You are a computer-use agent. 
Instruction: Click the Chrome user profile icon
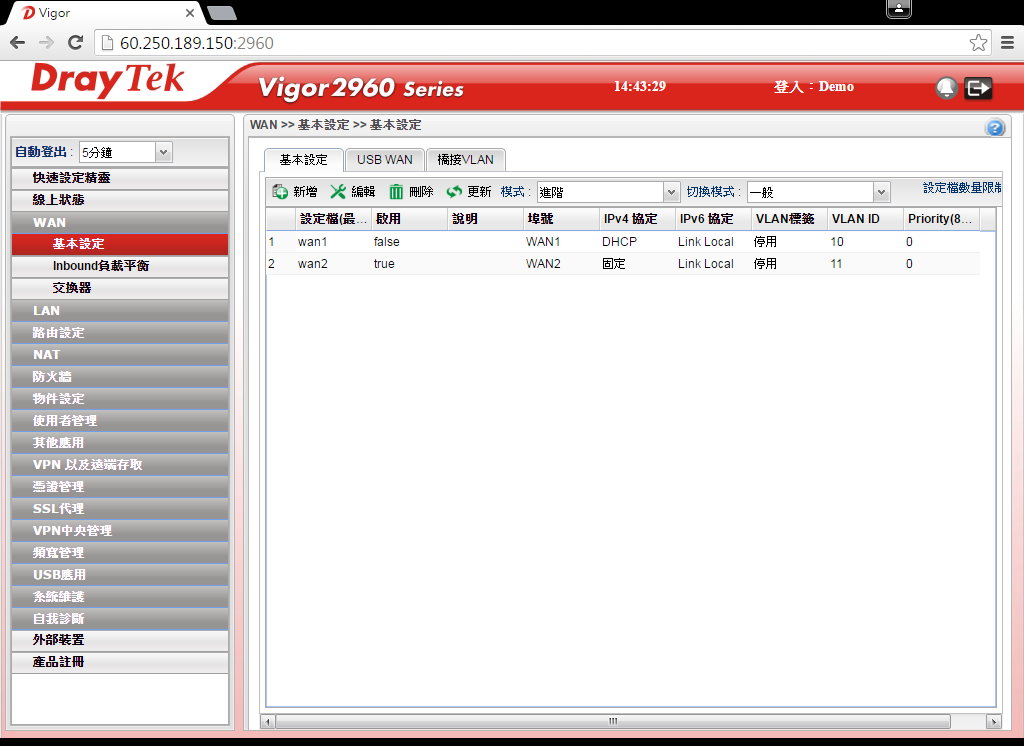[x=899, y=8]
